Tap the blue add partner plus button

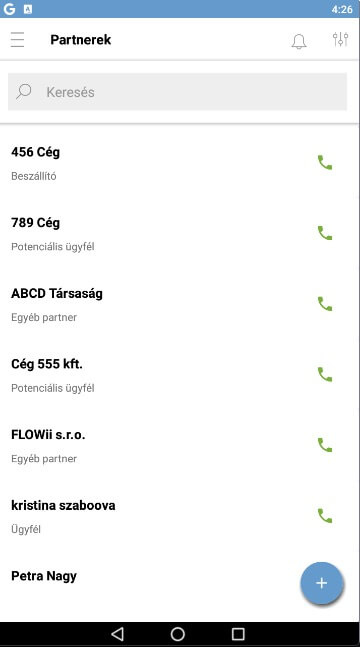click(x=322, y=583)
